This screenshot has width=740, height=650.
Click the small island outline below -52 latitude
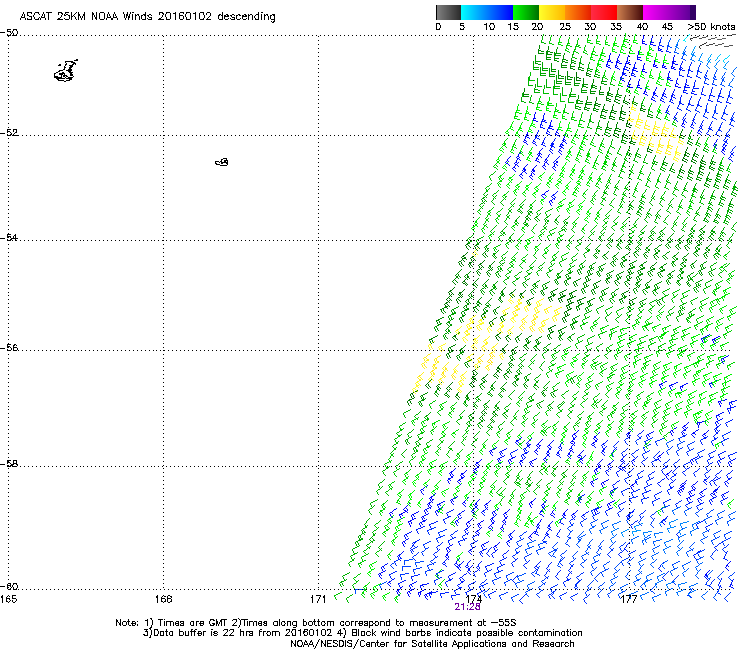(222, 162)
